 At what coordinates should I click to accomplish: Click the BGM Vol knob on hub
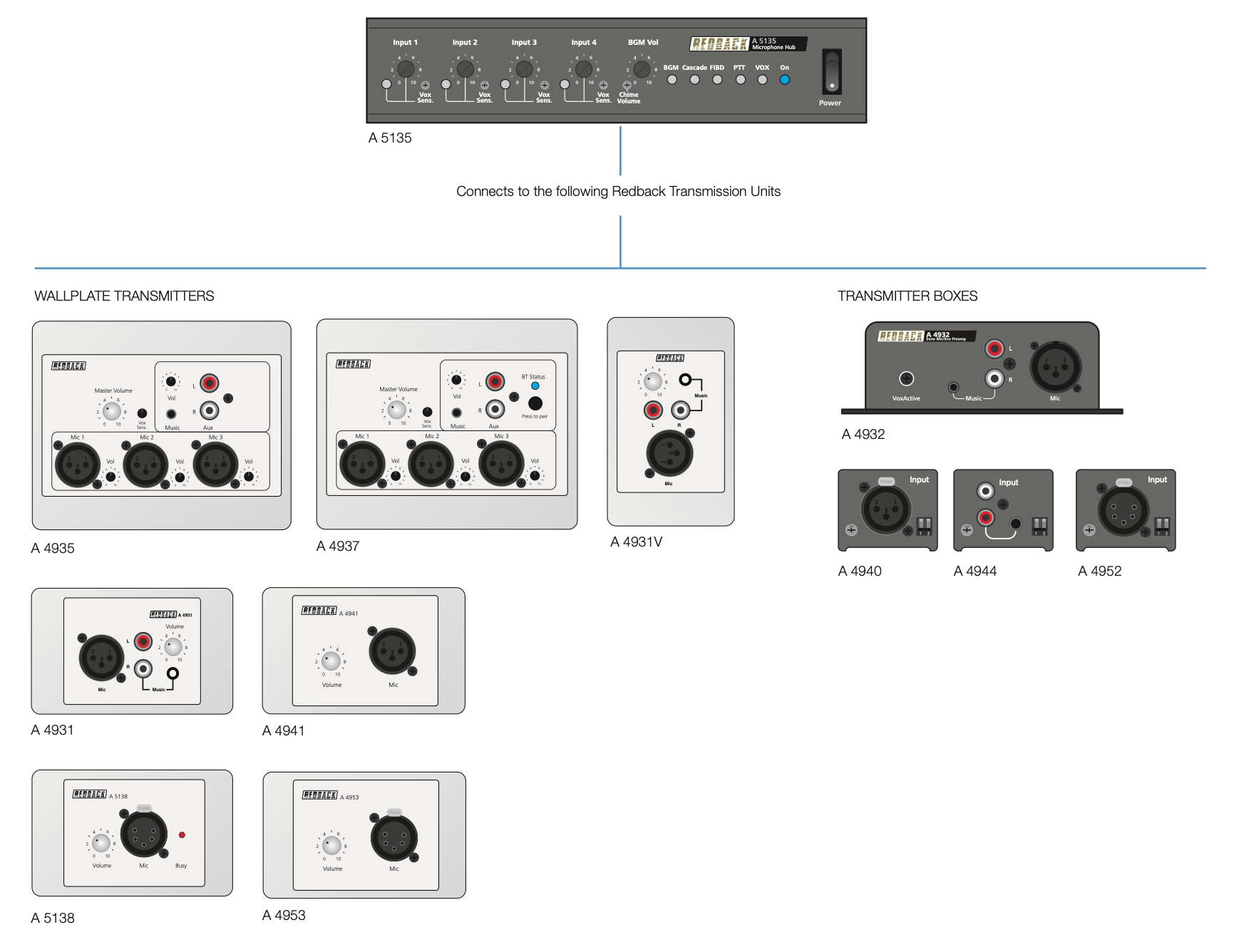(642, 69)
